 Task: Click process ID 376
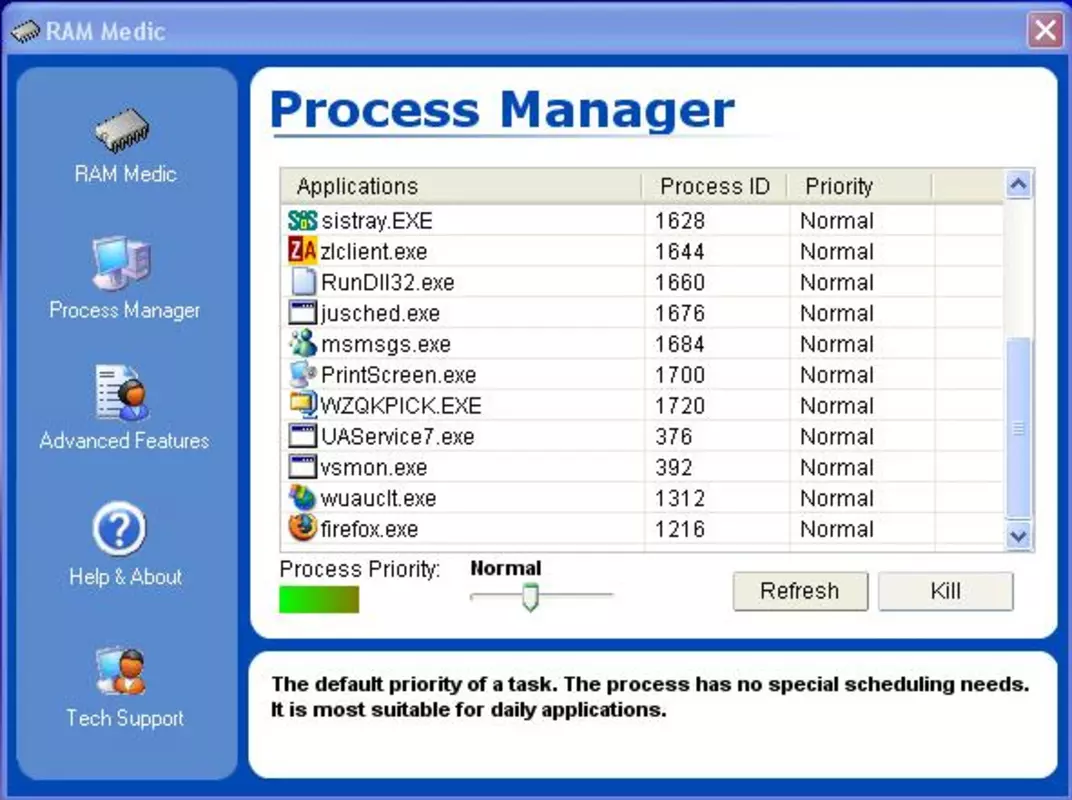tap(673, 436)
